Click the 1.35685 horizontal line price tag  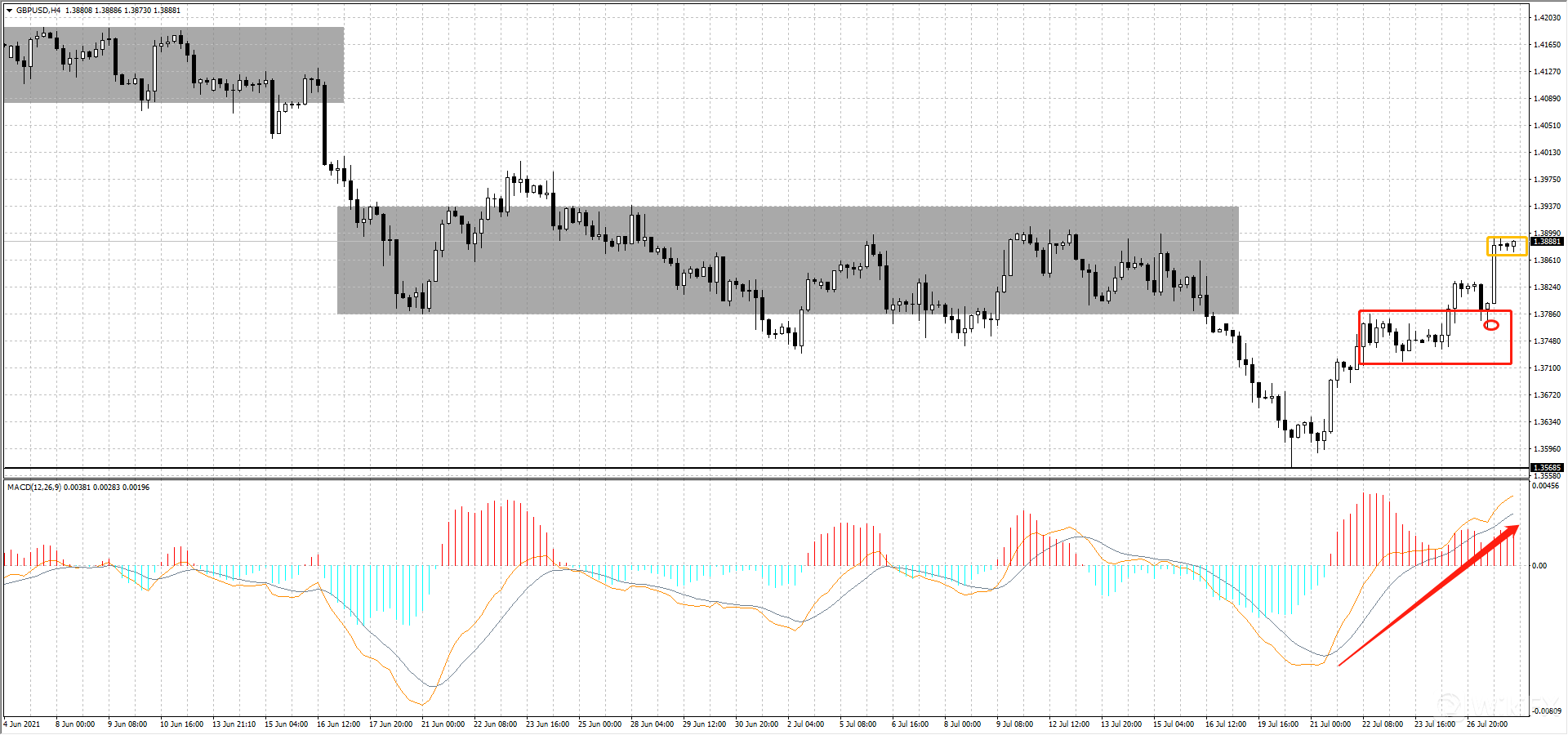(x=1547, y=468)
